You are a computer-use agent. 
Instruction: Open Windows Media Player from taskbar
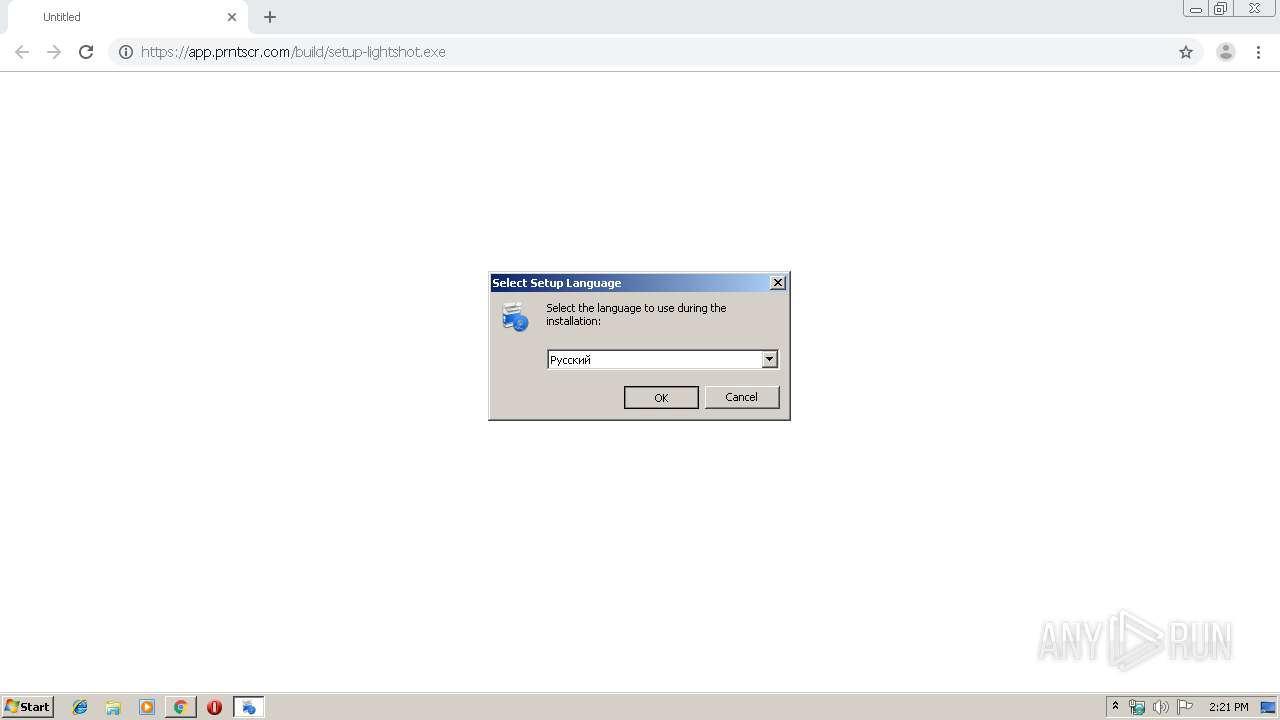coord(147,707)
